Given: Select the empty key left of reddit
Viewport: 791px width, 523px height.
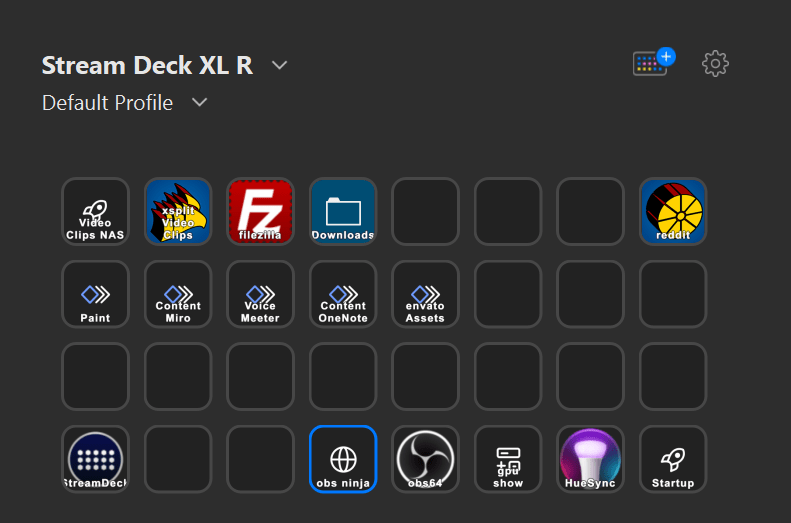Looking at the screenshot, I should 590,211.
